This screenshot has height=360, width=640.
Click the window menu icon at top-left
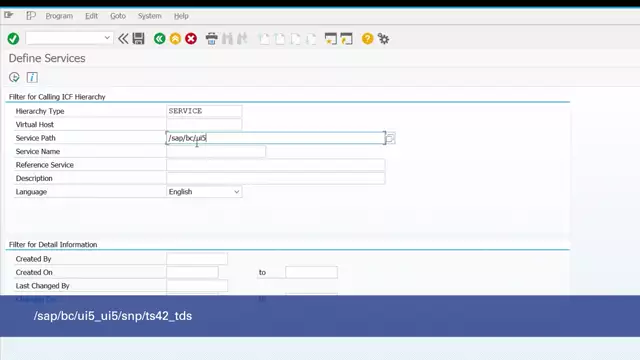9,16
